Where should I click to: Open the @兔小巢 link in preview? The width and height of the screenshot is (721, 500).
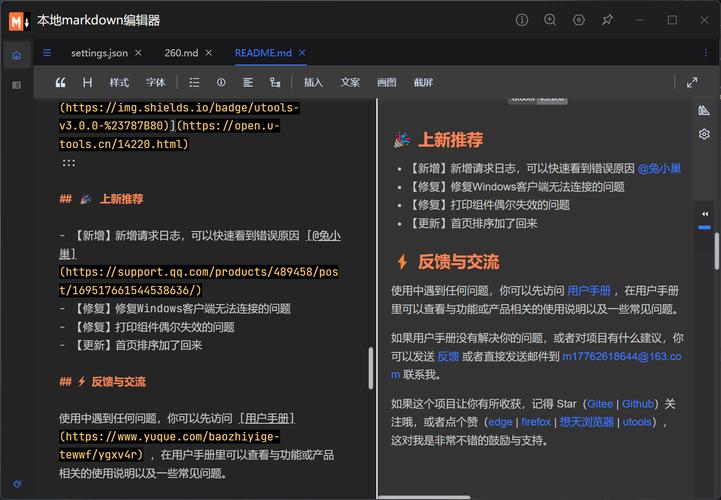click(x=659, y=169)
